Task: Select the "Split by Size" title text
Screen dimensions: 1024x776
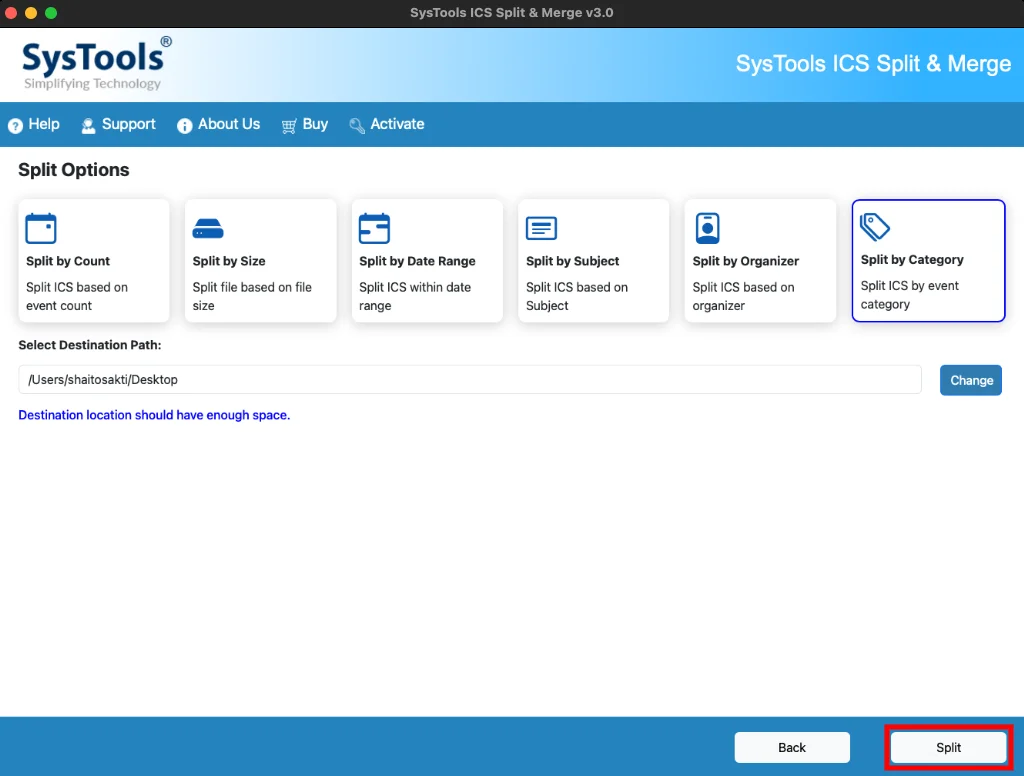Action: pos(229,261)
